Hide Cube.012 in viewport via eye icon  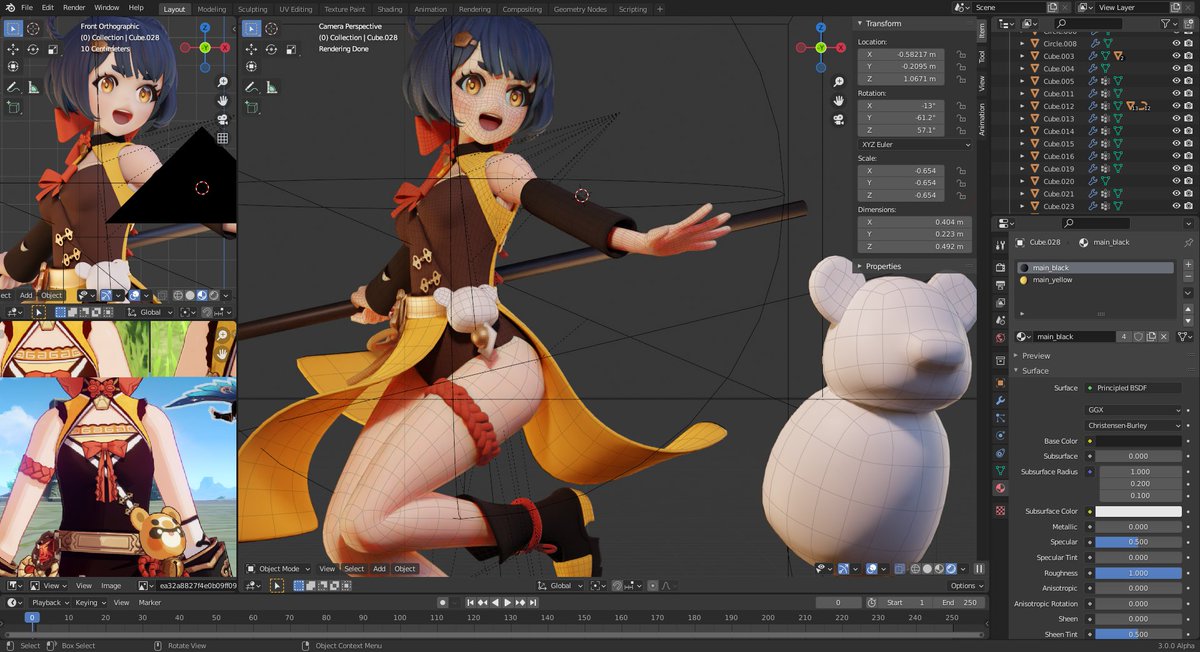[1176, 106]
